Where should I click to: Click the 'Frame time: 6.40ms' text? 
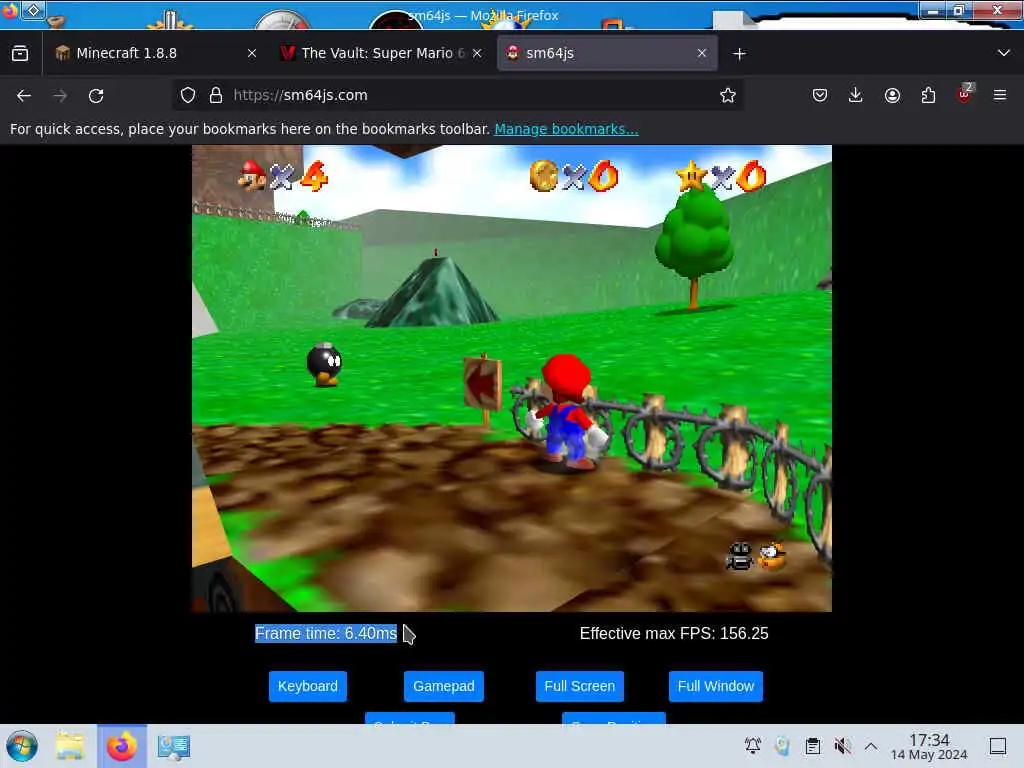click(326, 633)
